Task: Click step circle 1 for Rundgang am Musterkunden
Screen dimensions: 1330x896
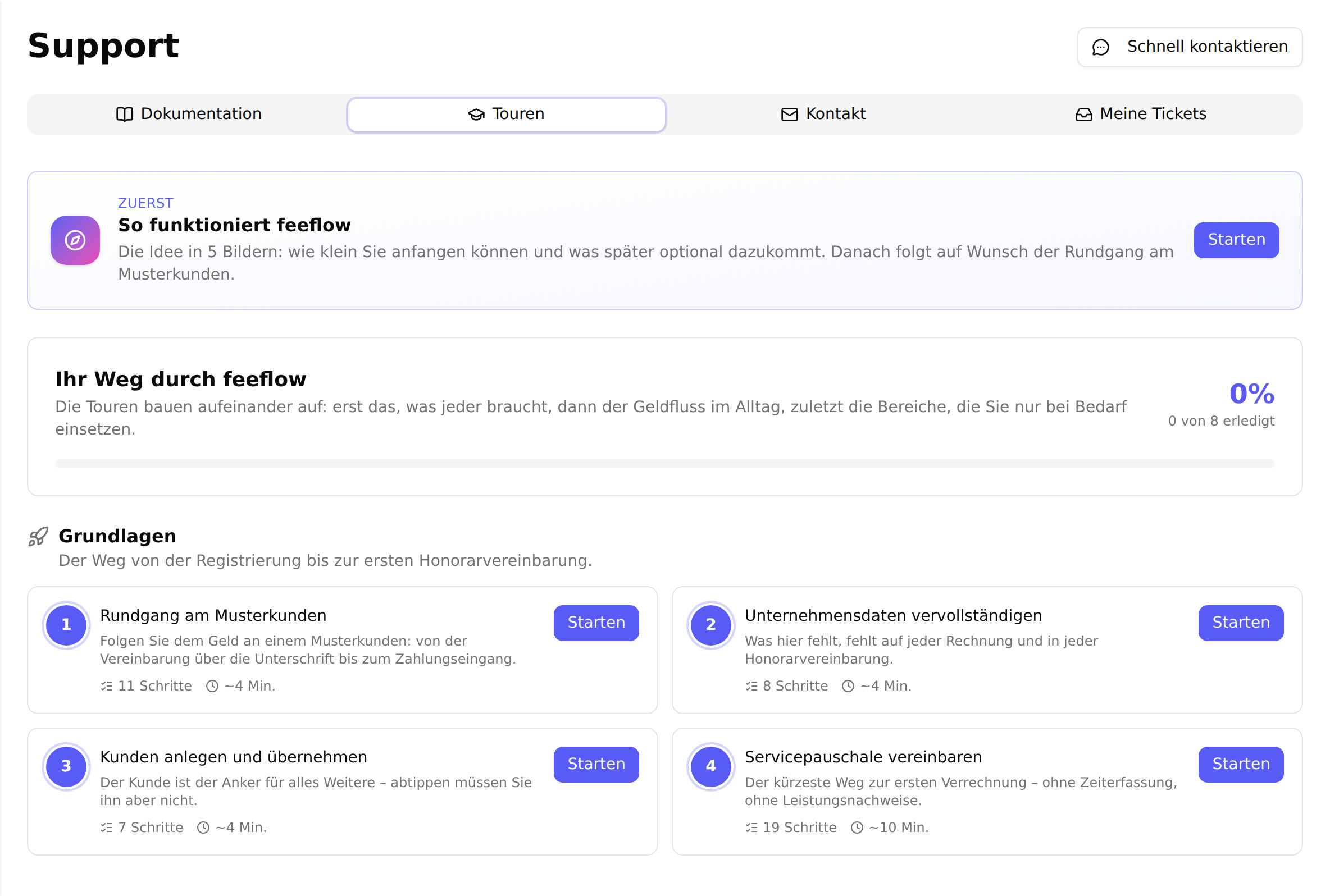Action: click(x=66, y=625)
